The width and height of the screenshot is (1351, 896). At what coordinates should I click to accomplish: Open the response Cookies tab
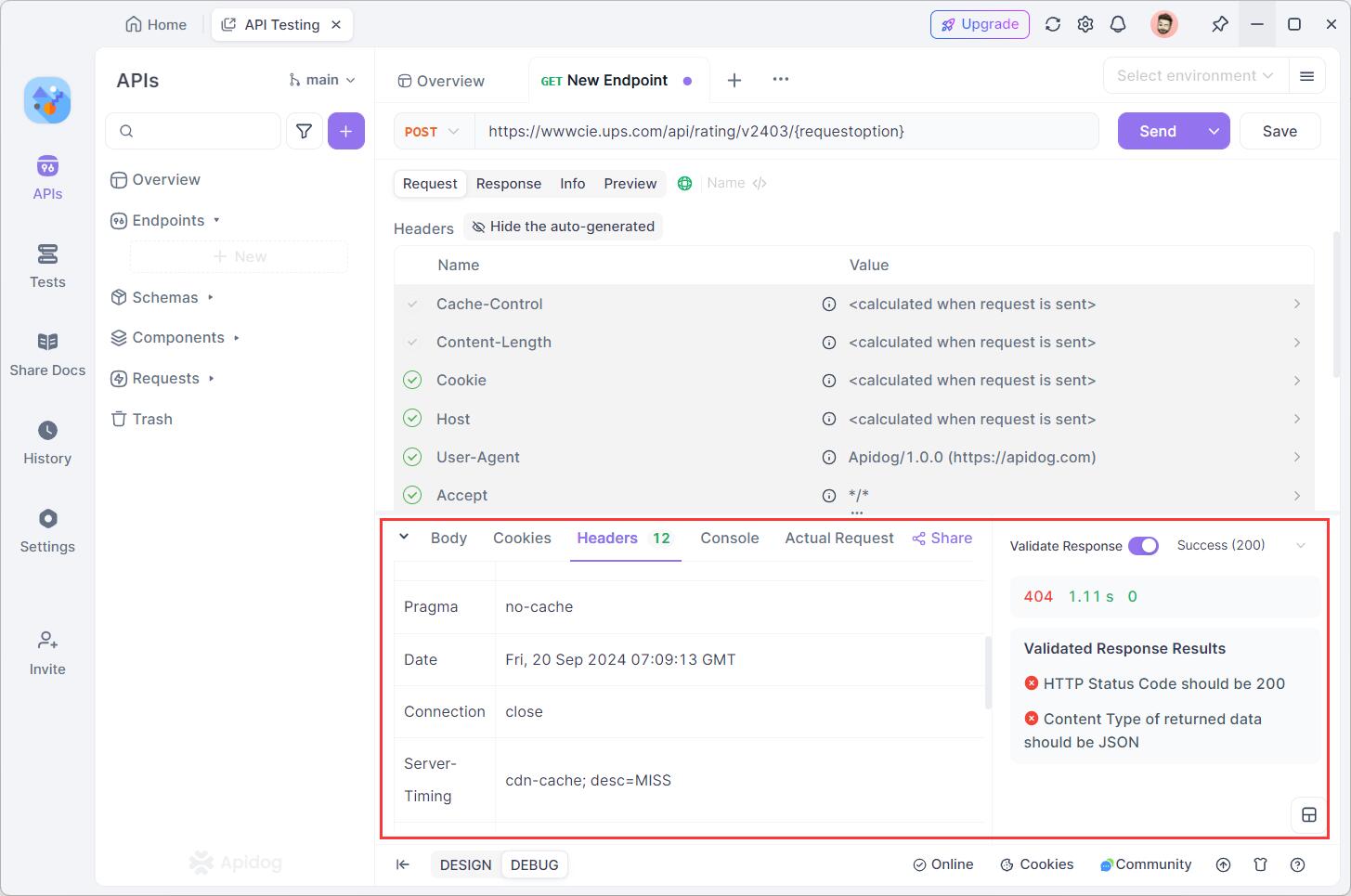tap(522, 539)
